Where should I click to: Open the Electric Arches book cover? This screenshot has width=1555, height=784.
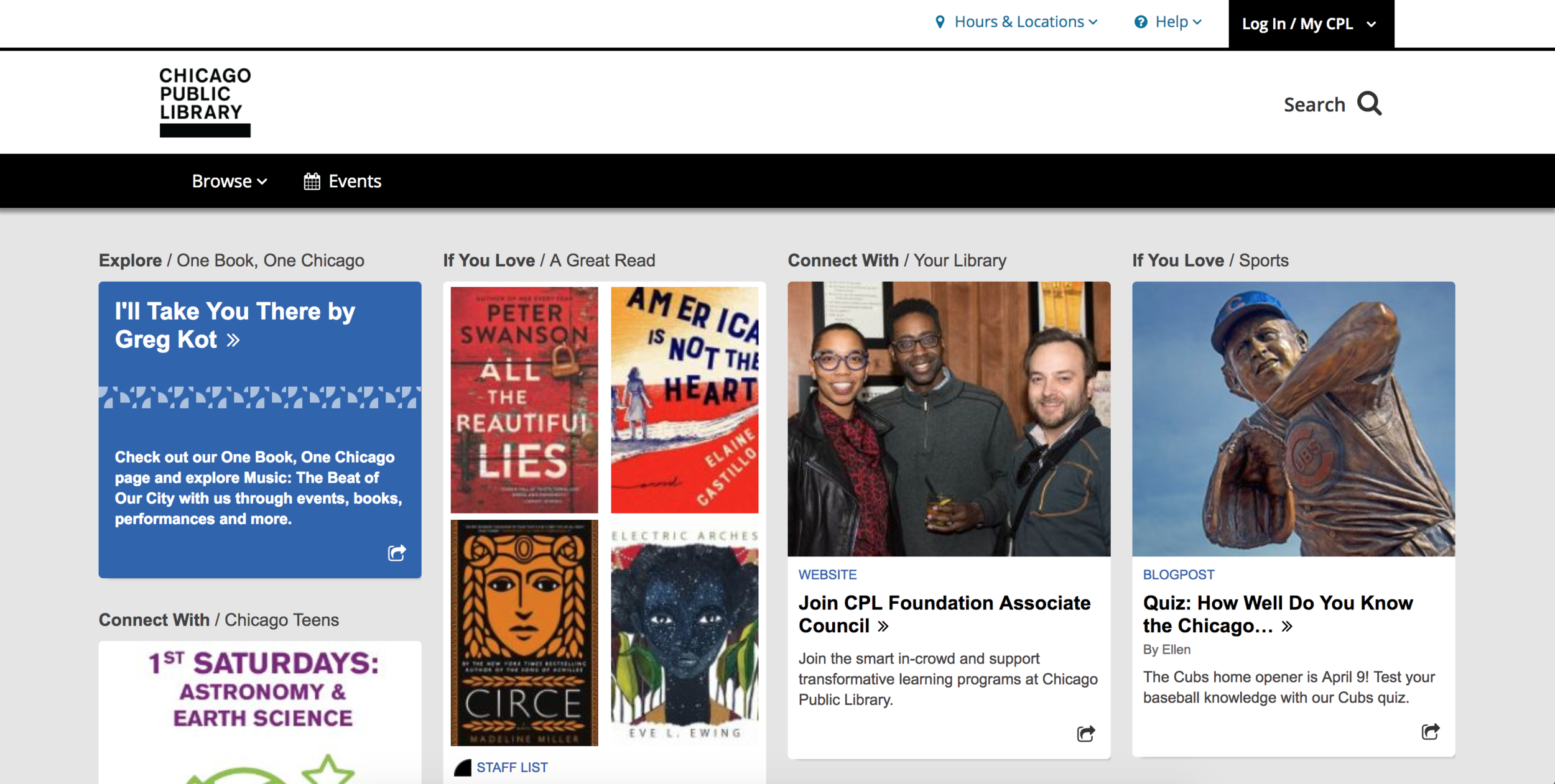click(685, 633)
